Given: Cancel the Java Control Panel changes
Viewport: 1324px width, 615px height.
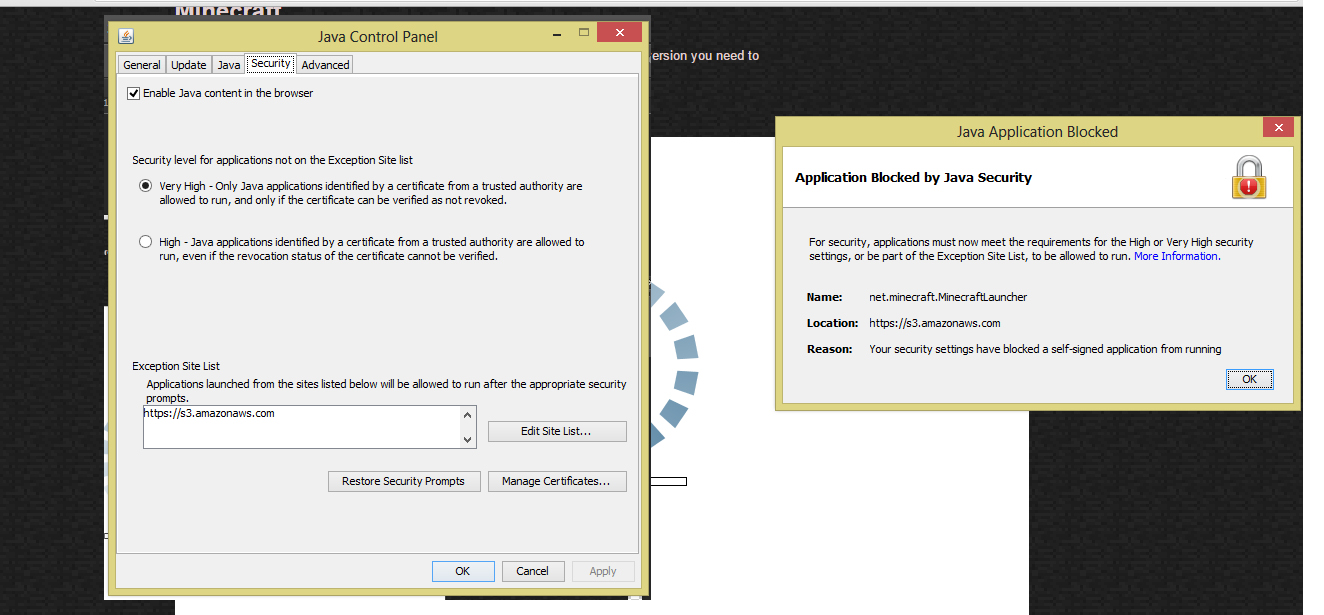Looking at the screenshot, I should click(x=533, y=571).
